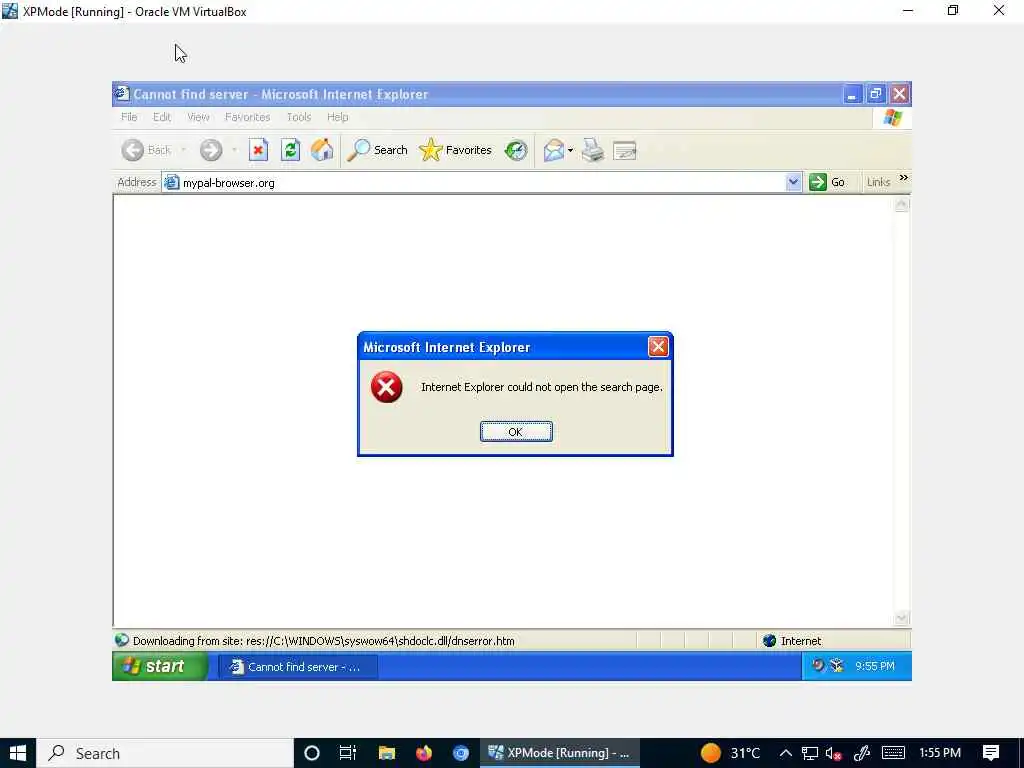
Task: Click the Windows flag logo in IE
Action: 892,118
